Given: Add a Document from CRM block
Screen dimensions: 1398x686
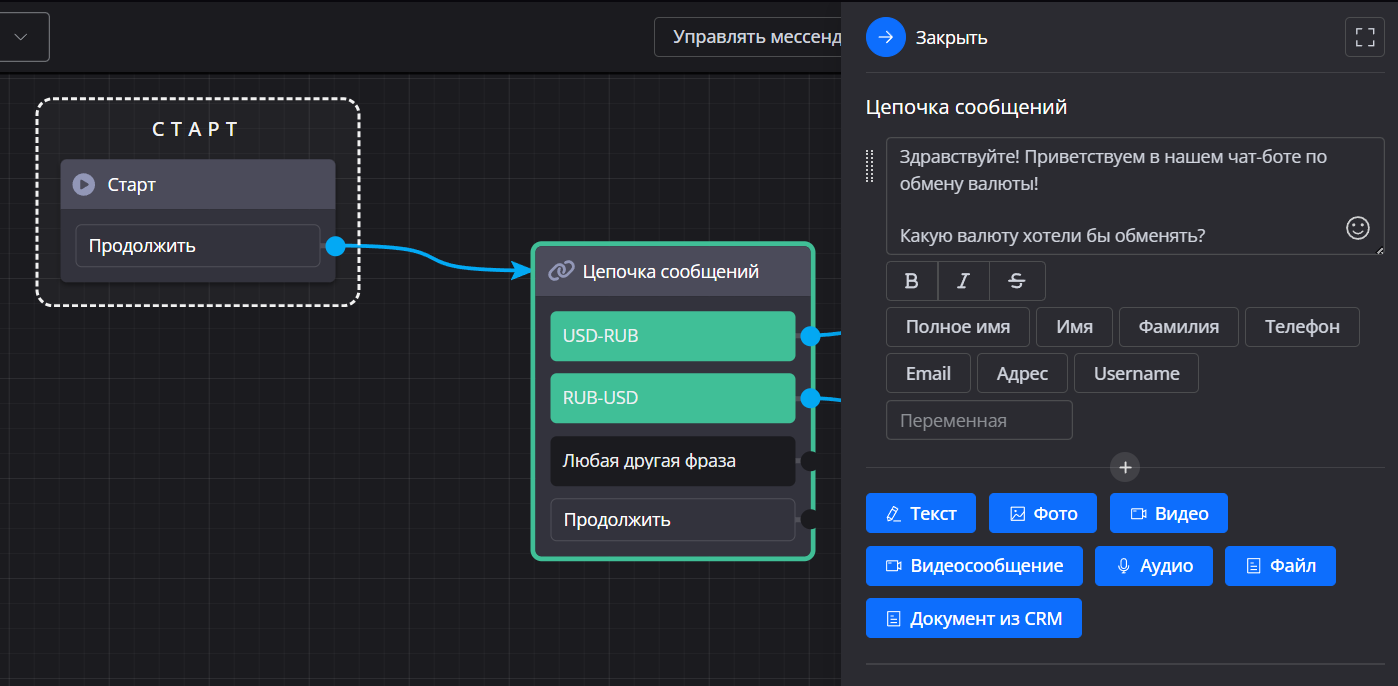Looking at the screenshot, I should pyautogui.click(x=973, y=619).
